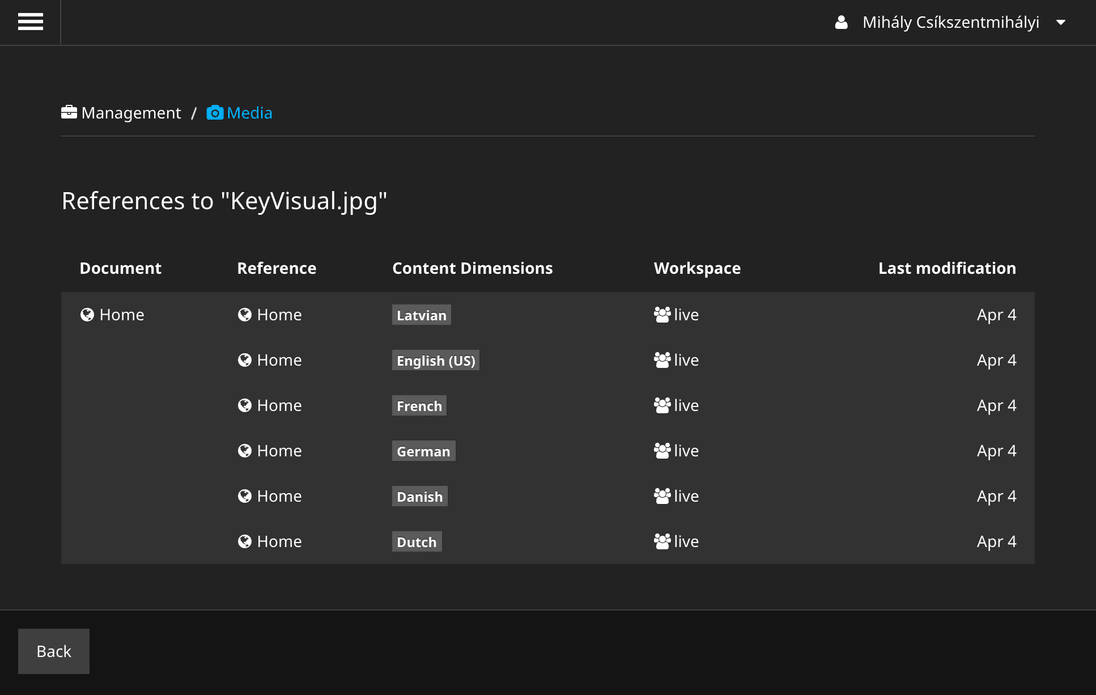Image resolution: width=1096 pixels, height=695 pixels.
Task: Click the user profile icon
Action: pos(841,22)
